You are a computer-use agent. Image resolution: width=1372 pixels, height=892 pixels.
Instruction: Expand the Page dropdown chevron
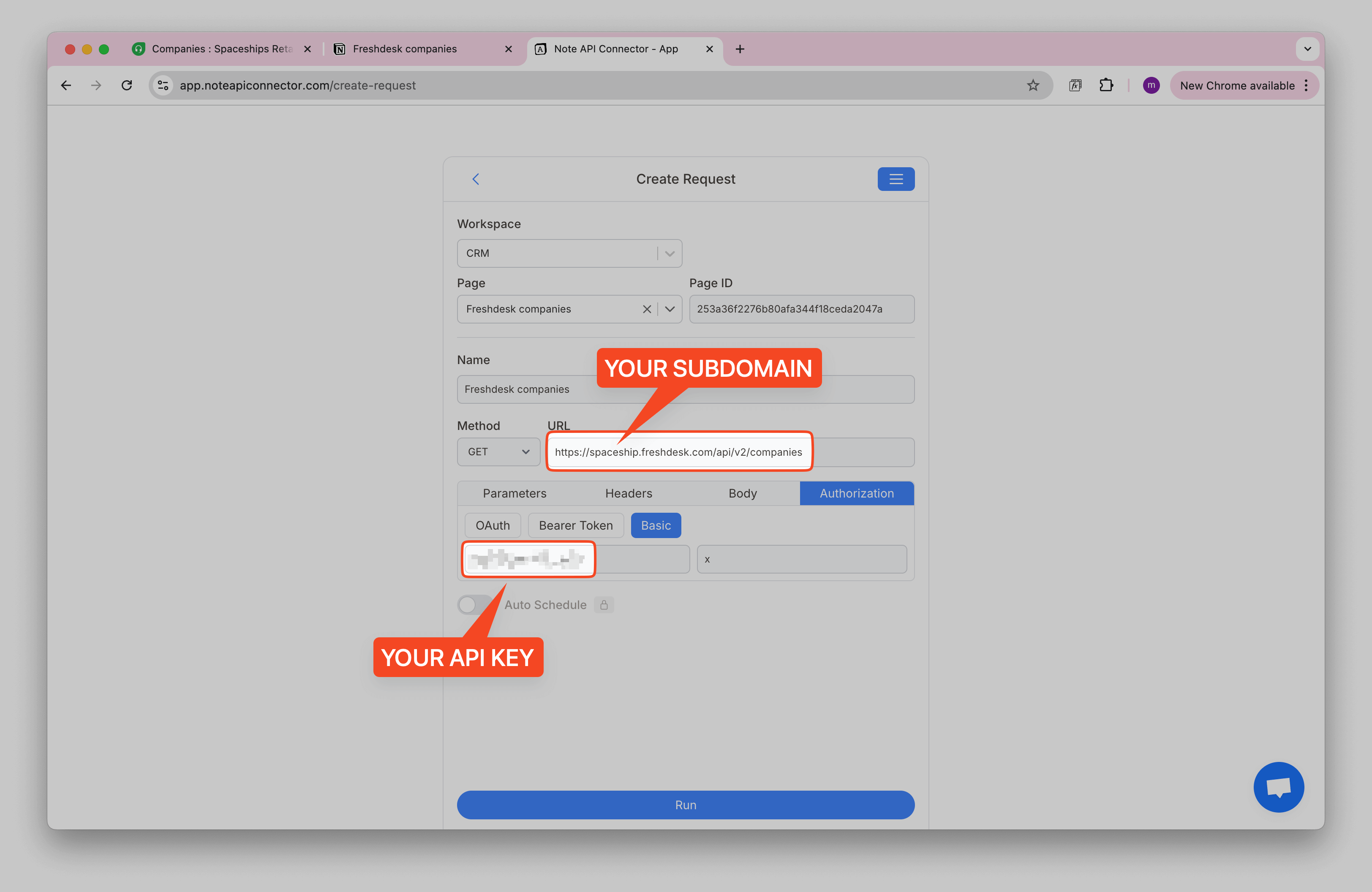670,310
